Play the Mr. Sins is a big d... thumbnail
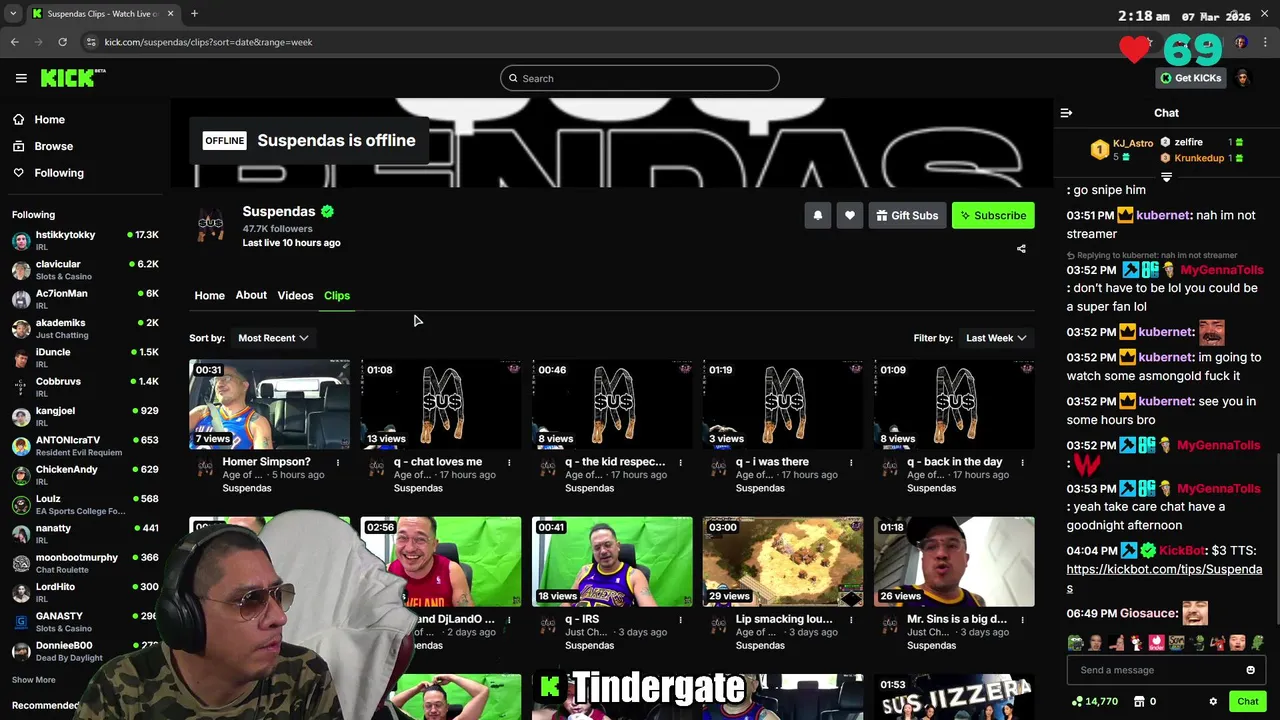 [954, 561]
